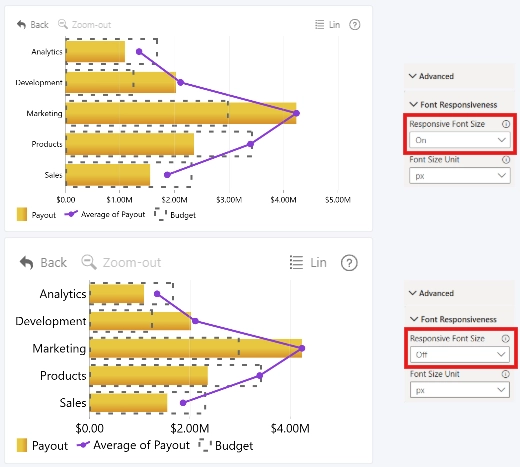520x467 pixels.
Task: Click Zoom-out magnifier icon in bottom chart
Action: (89, 262)
